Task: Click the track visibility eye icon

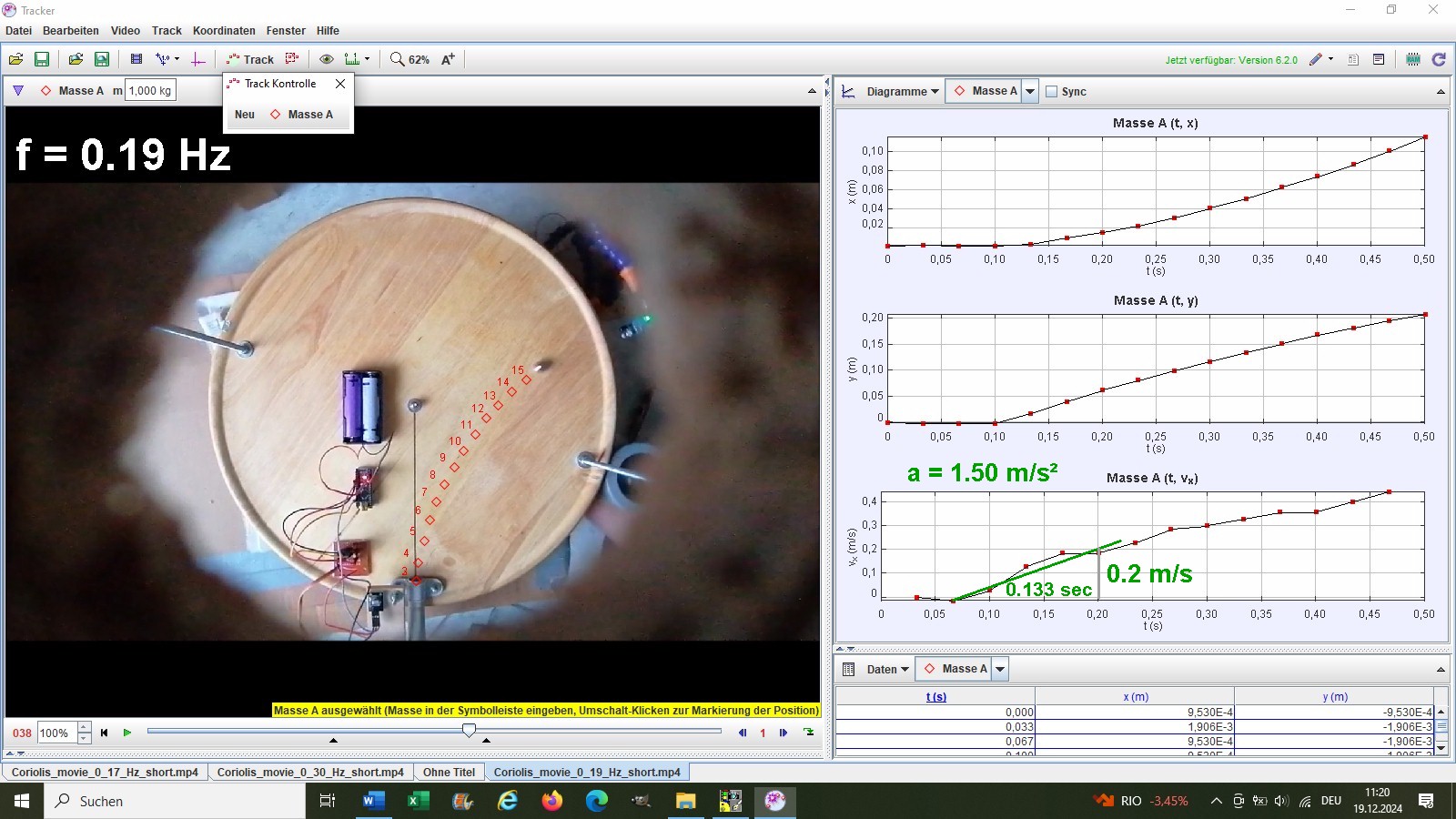Action: 326,59
